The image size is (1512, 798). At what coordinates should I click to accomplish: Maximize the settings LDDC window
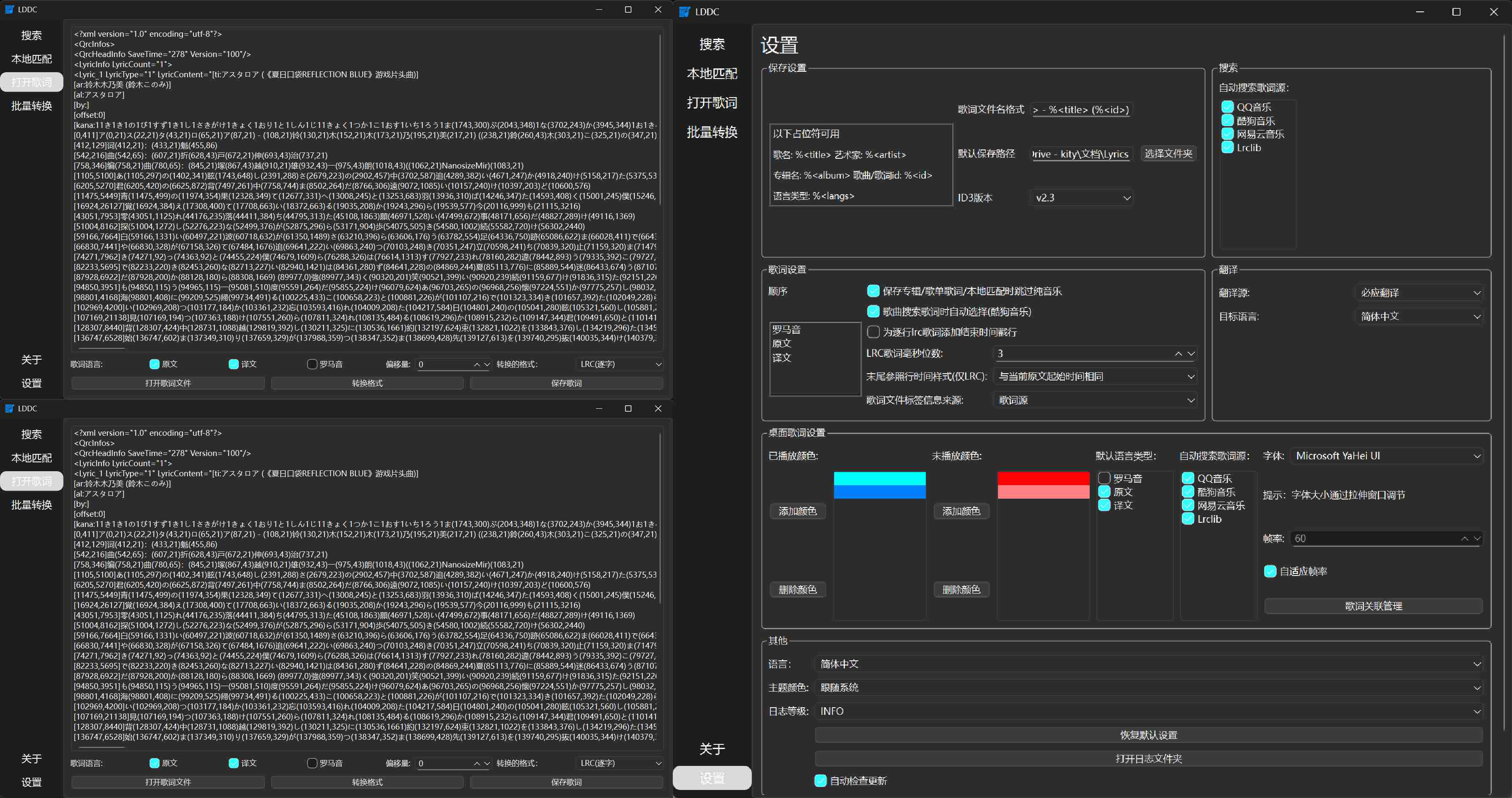coord(1456,12)
